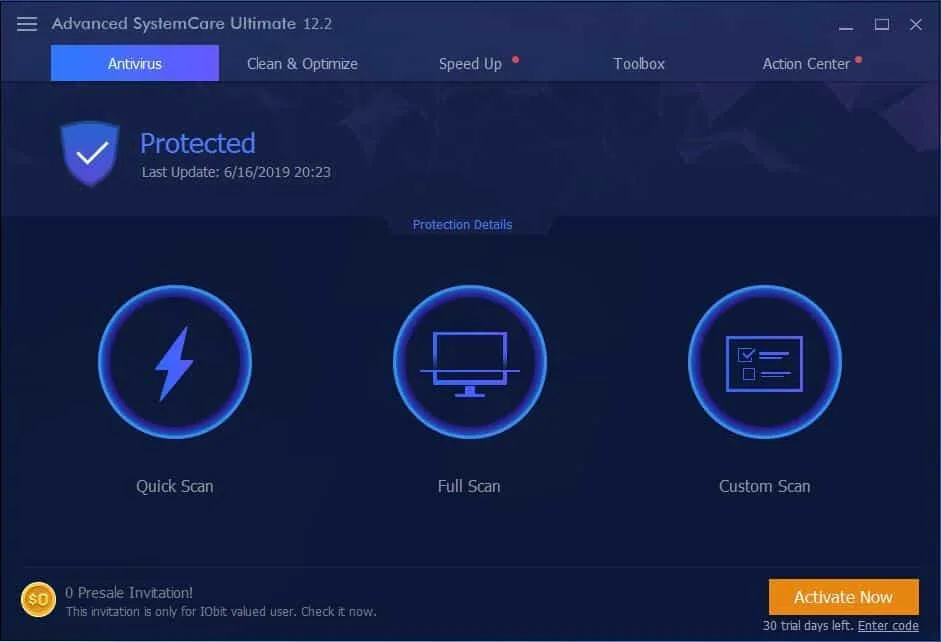Open the Custom Scan checklist icon
Screen dimensions: 941x642
pyautogui.click(x=765, y=362)
